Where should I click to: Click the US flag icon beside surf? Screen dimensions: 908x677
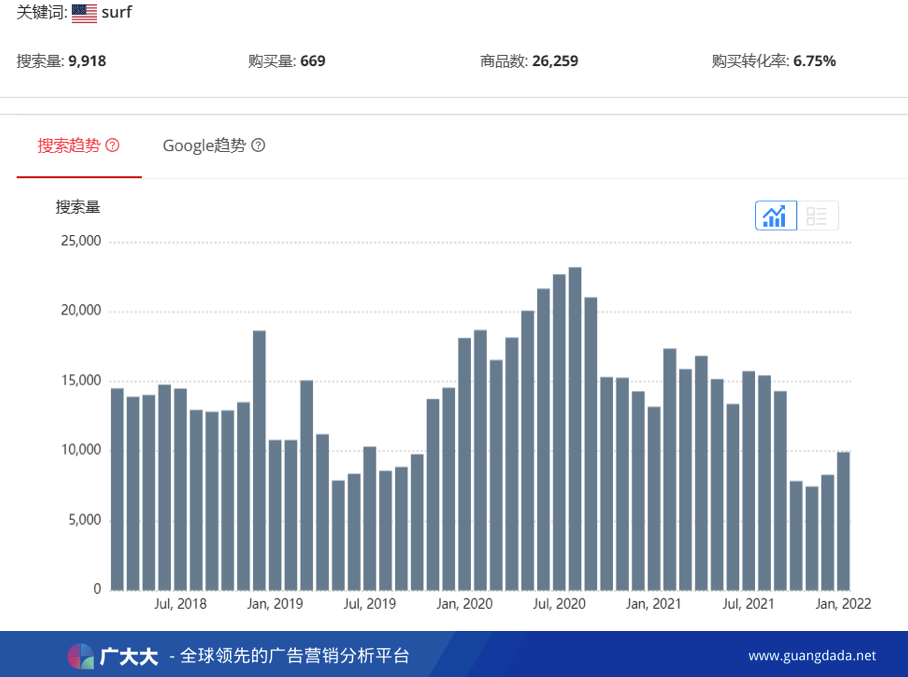[x=84, y=13]
